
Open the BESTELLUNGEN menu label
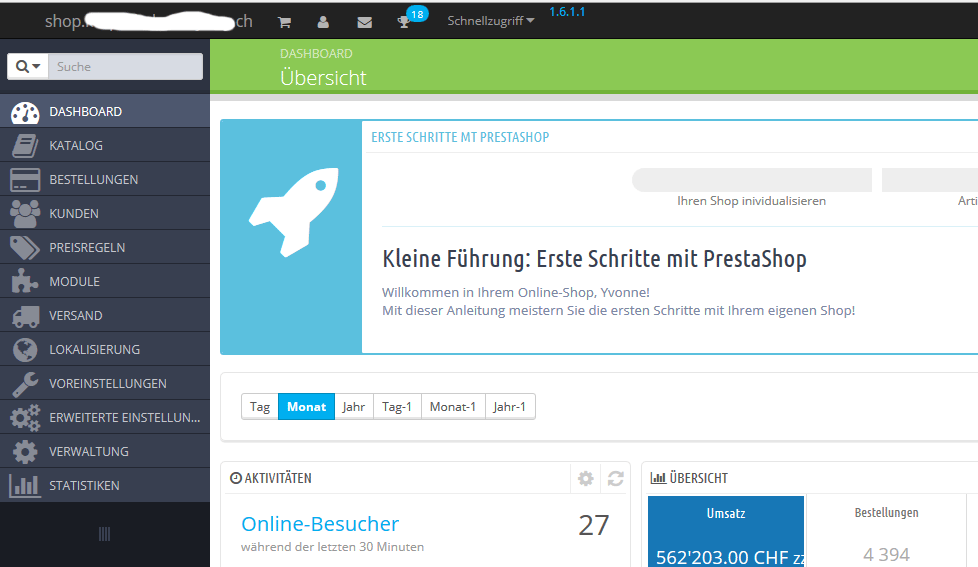pos(94,180)
